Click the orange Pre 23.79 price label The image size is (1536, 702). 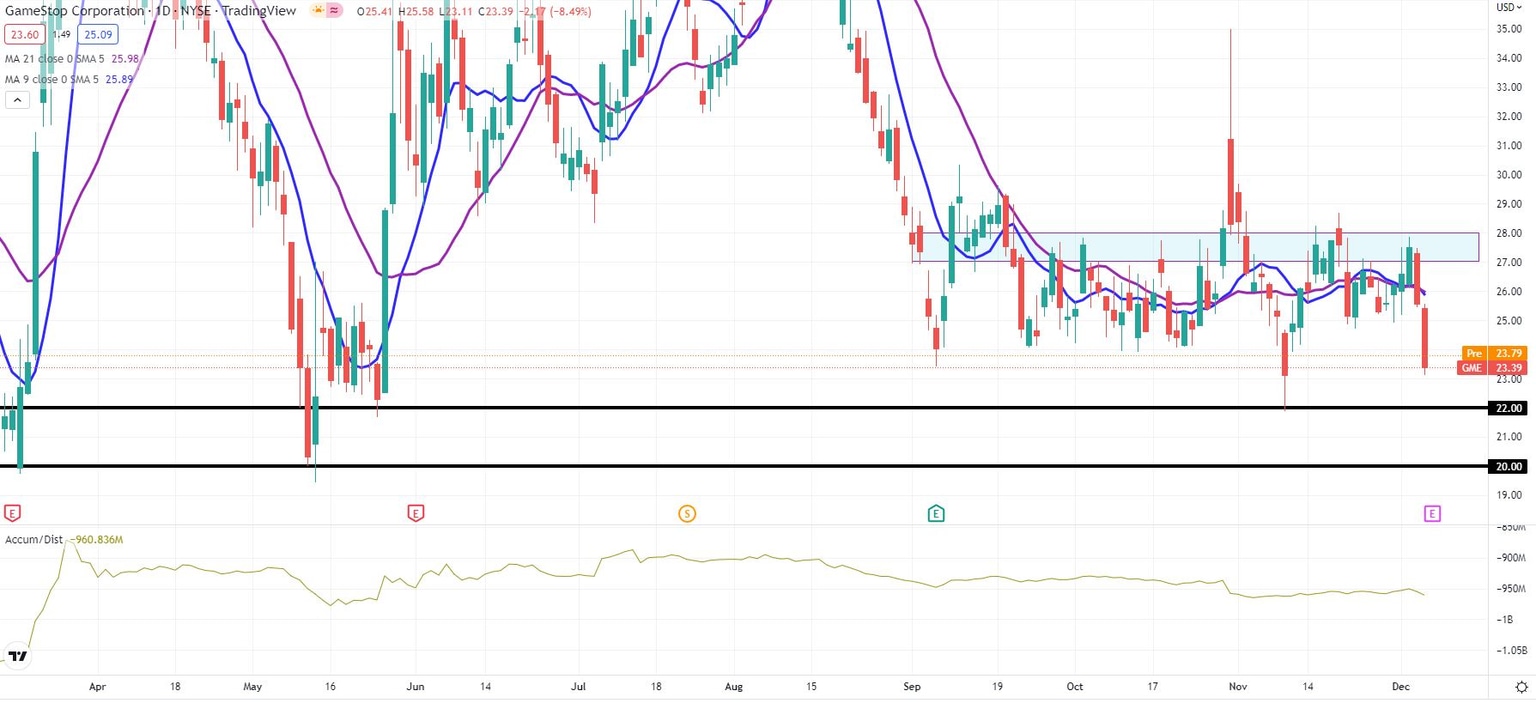(x=1494, y=353)
